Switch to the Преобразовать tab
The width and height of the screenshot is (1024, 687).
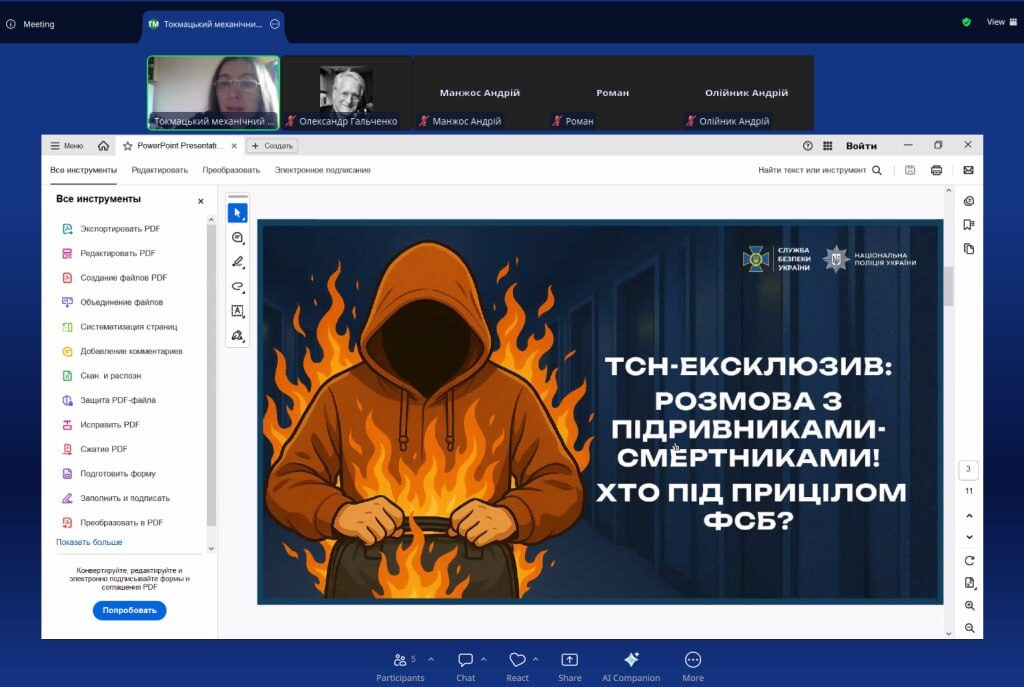(231, 170)
